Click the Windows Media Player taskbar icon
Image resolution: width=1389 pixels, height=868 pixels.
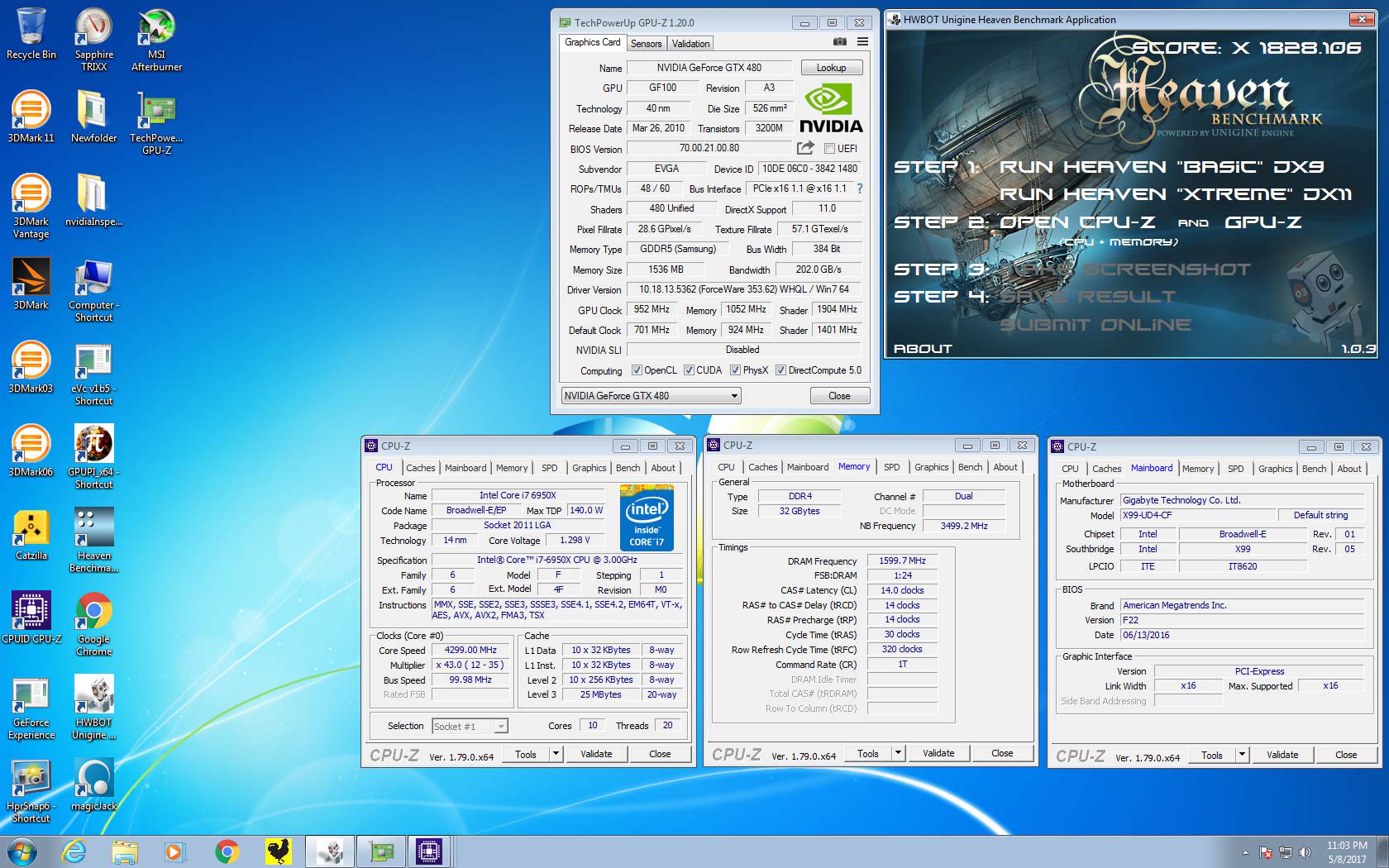(174, 851)
